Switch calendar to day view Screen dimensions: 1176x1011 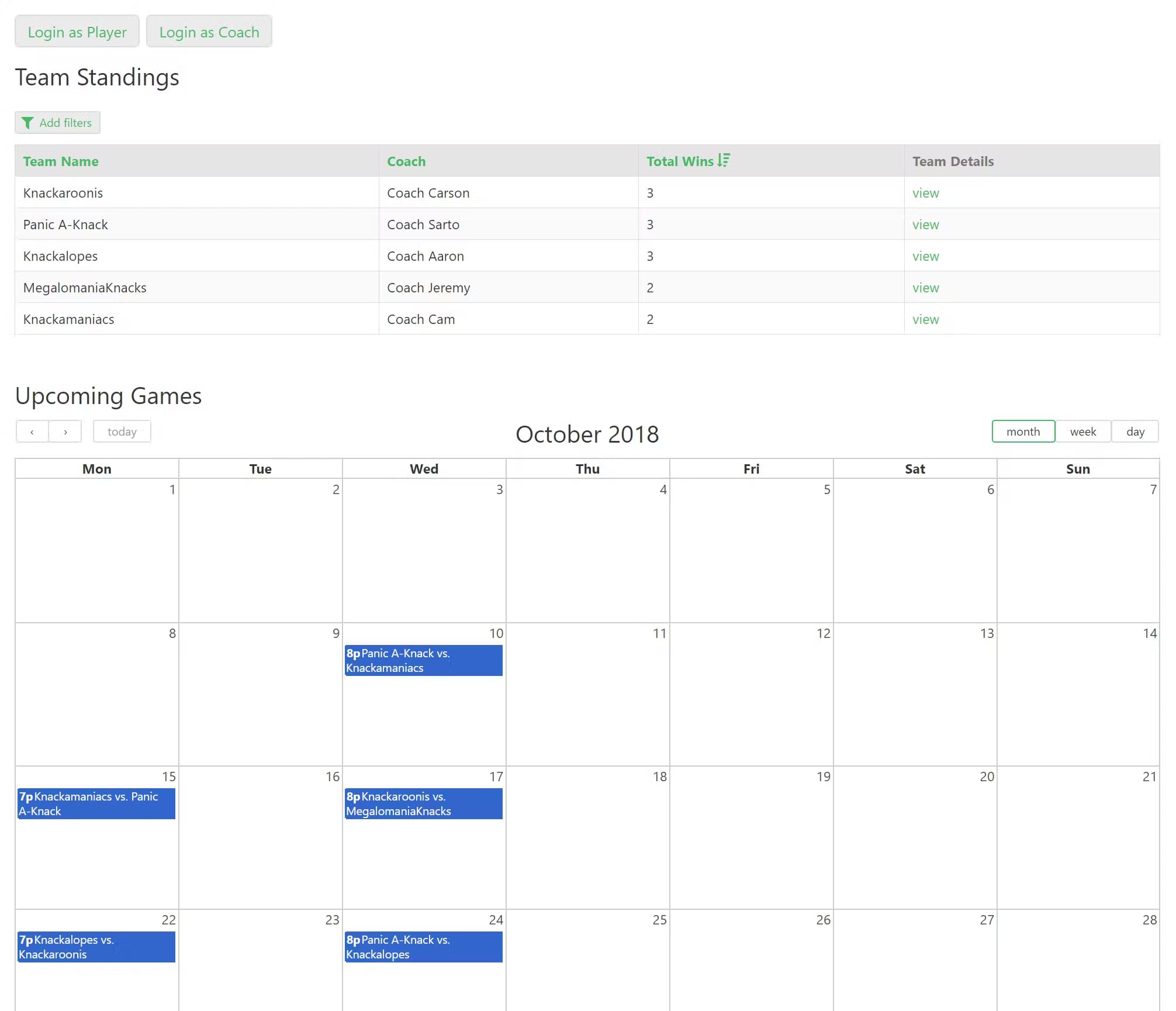(x=1135, y=432)
